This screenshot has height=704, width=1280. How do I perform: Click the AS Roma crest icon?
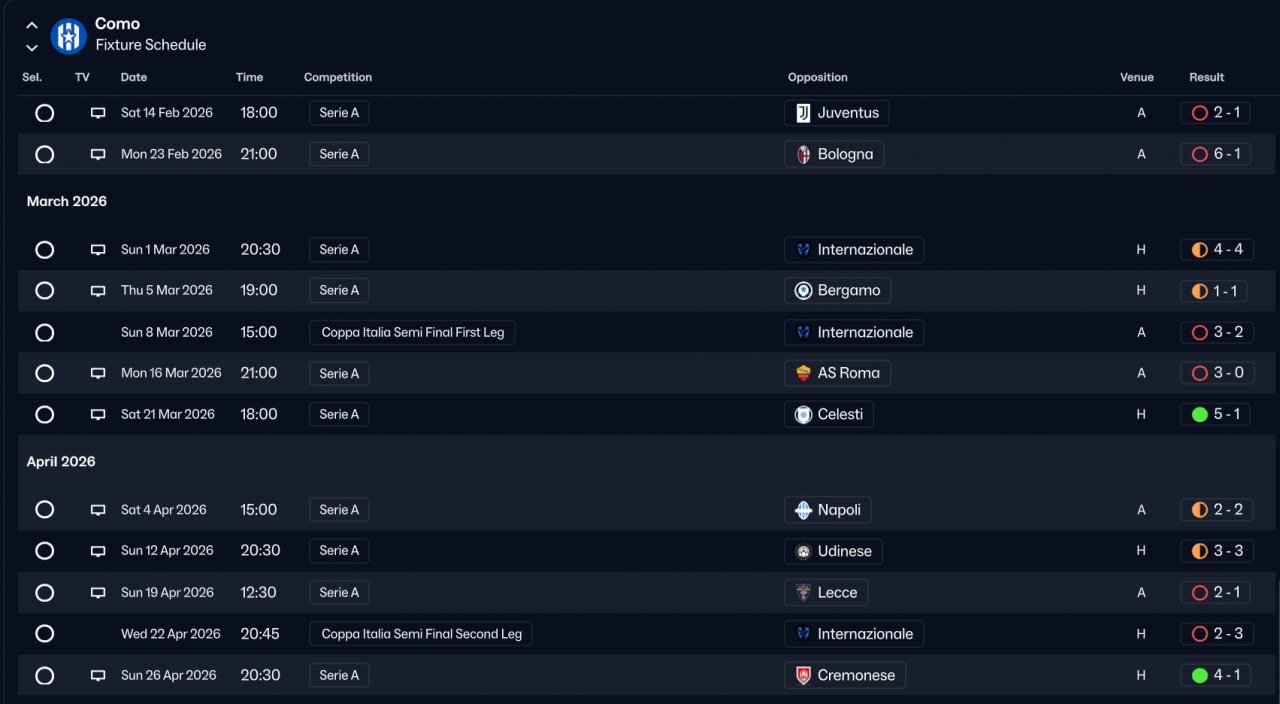(x=803, y=373)
